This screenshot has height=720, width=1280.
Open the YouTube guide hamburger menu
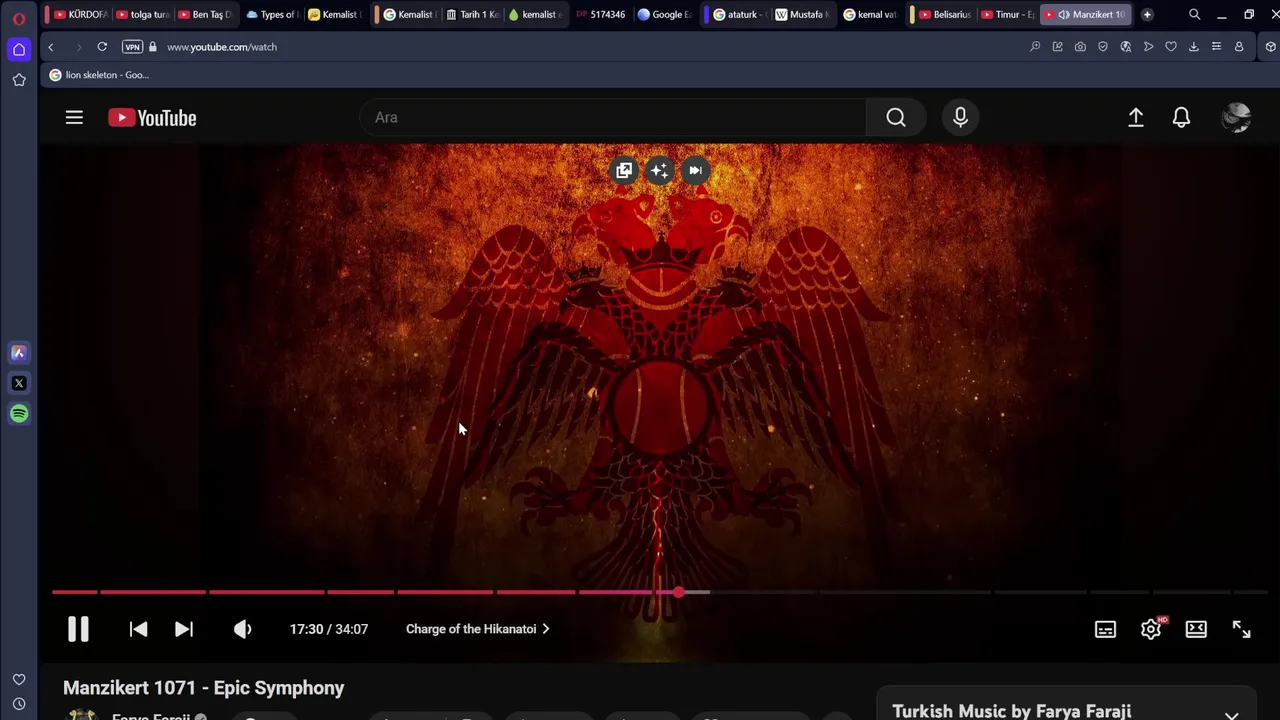[74, 118]
